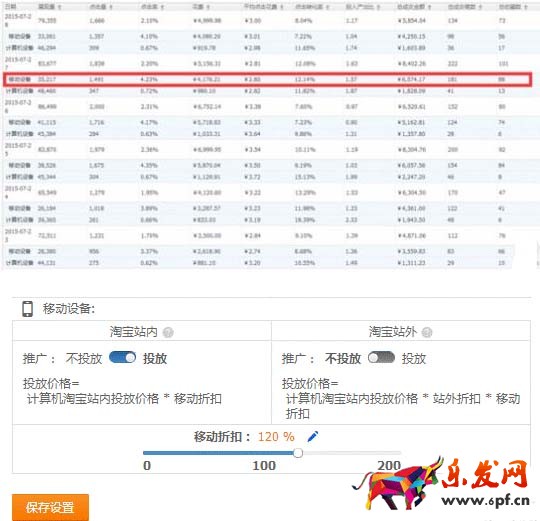Toggle the 淘宝站外 promotion switch
540x521 pixels.
[x=381, y=357]
